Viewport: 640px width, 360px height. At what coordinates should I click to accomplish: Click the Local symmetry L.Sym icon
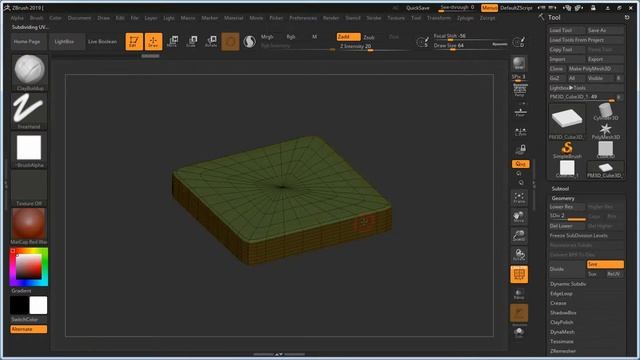point(520,132)
